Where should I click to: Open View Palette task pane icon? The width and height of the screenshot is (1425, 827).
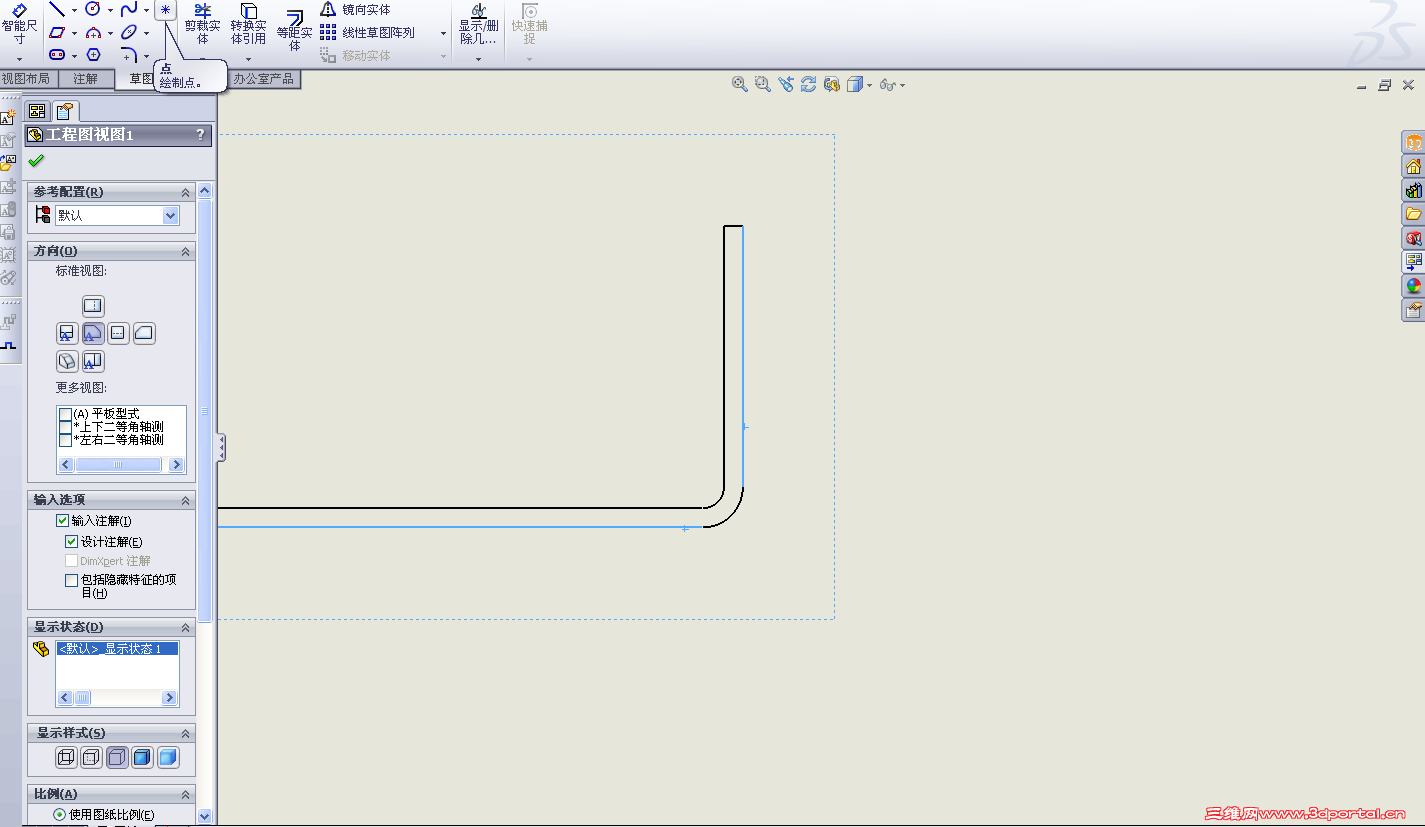(1413, 262)
